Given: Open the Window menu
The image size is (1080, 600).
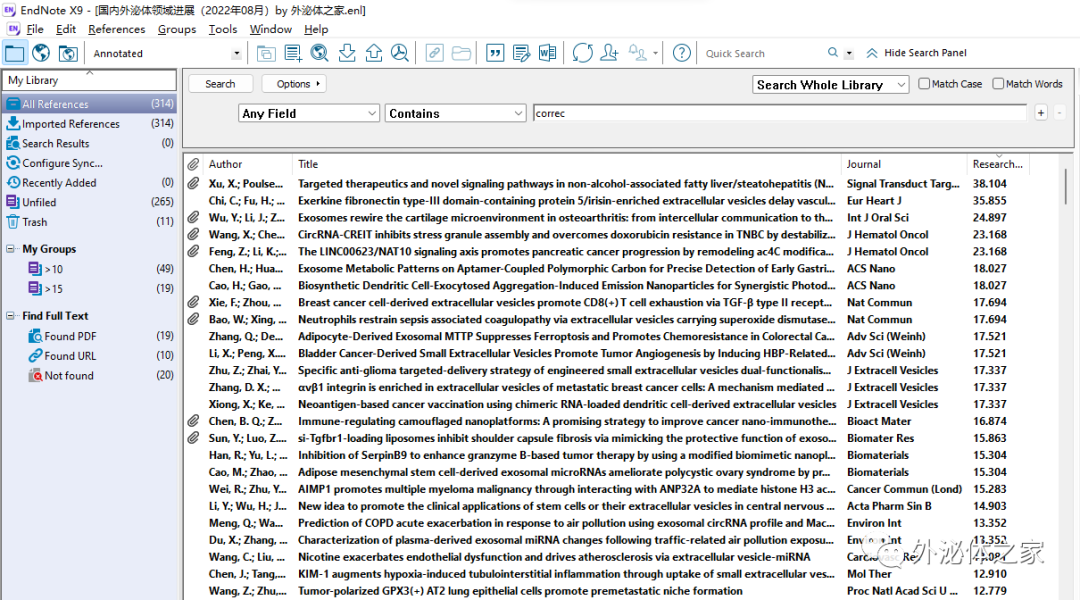Looking at the screenshot, I should pos(270,29).
